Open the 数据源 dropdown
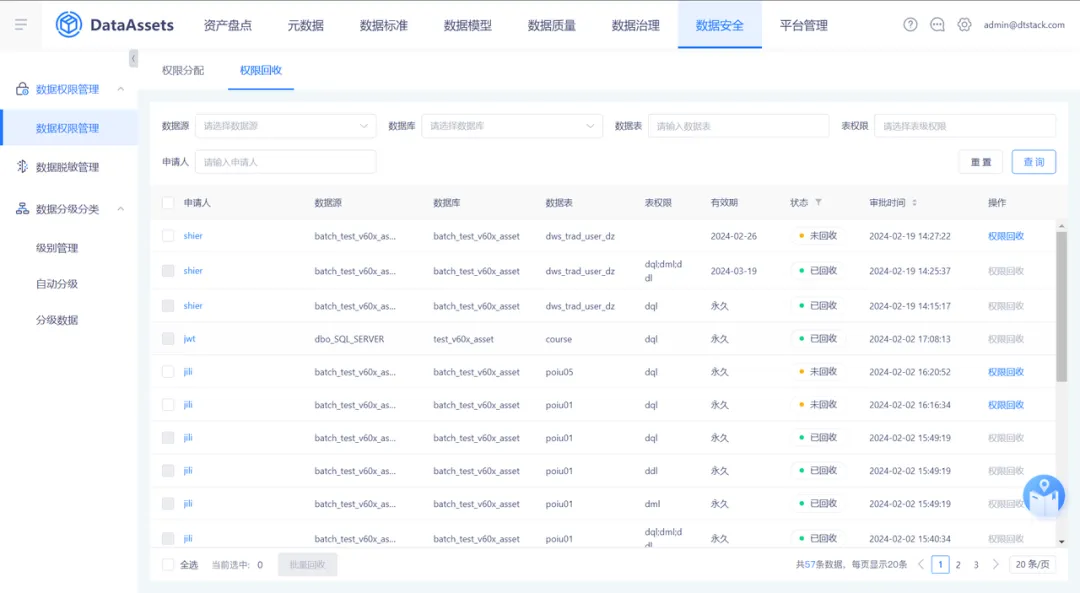1080x593 pixels. (286, 126)
